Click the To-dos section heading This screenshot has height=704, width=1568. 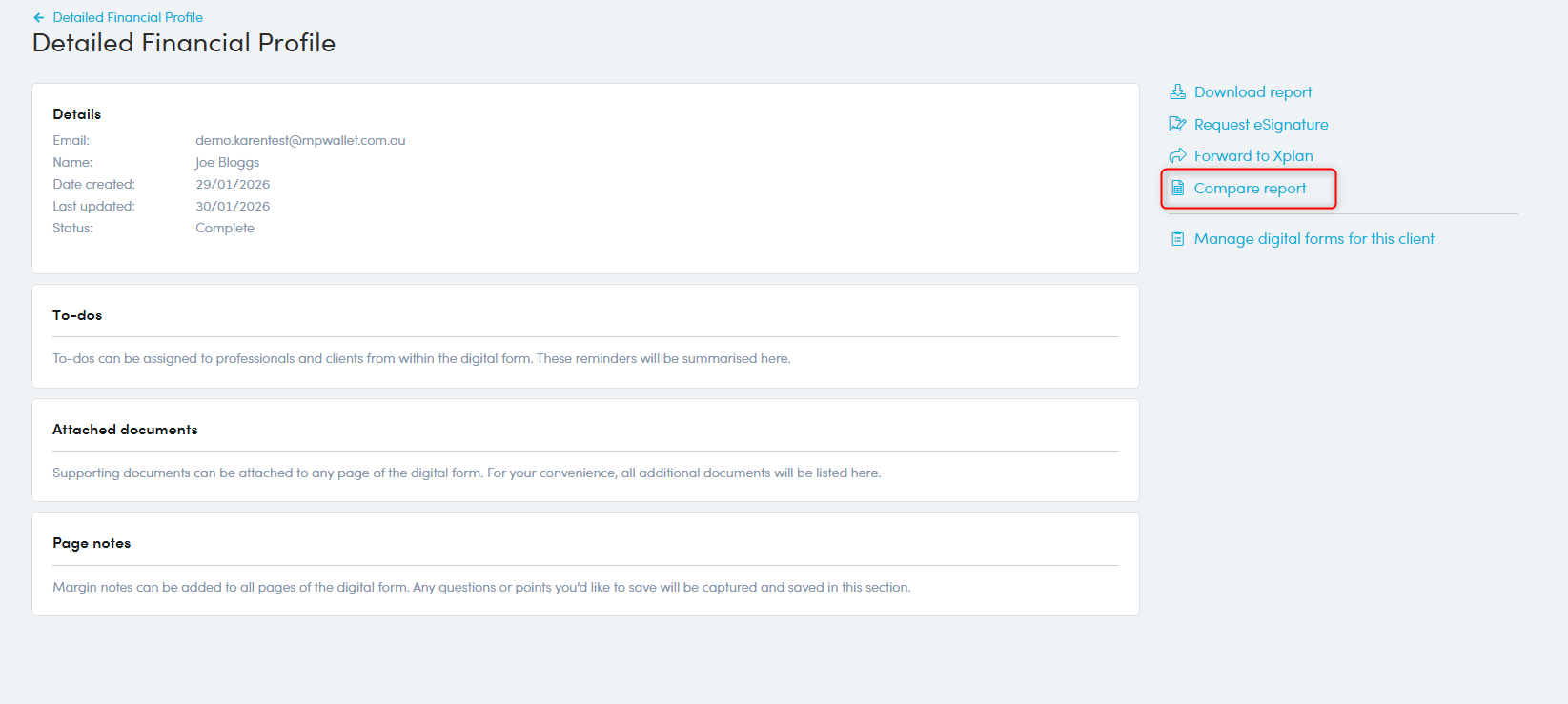click(77, 315)
